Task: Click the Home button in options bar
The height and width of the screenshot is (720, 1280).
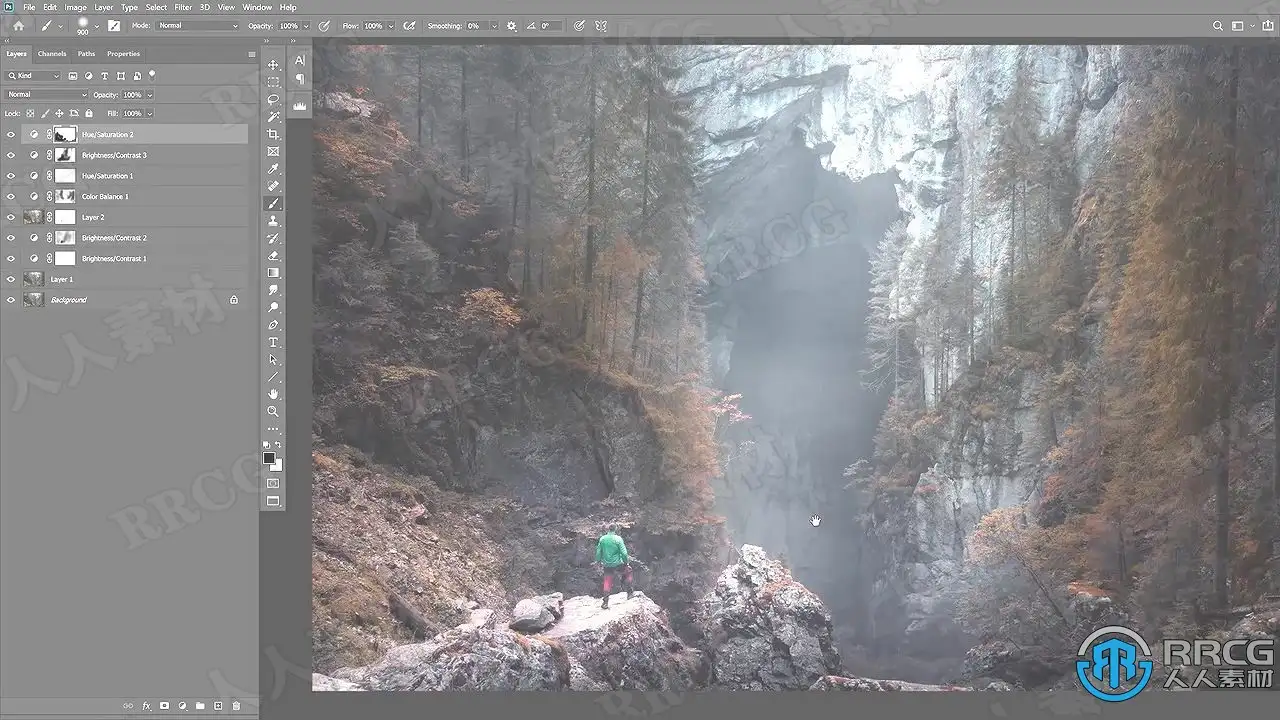Action: 18,26
